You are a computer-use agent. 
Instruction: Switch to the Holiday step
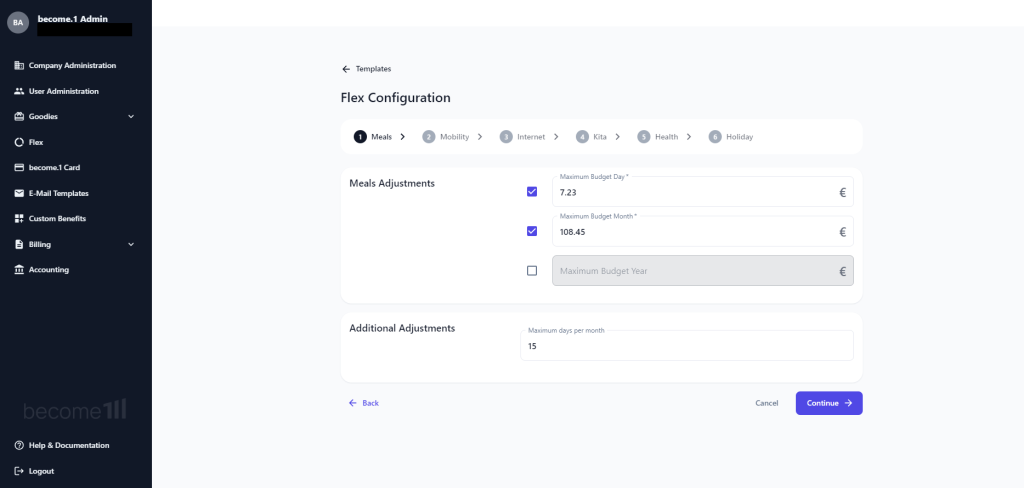click(731, 137)
